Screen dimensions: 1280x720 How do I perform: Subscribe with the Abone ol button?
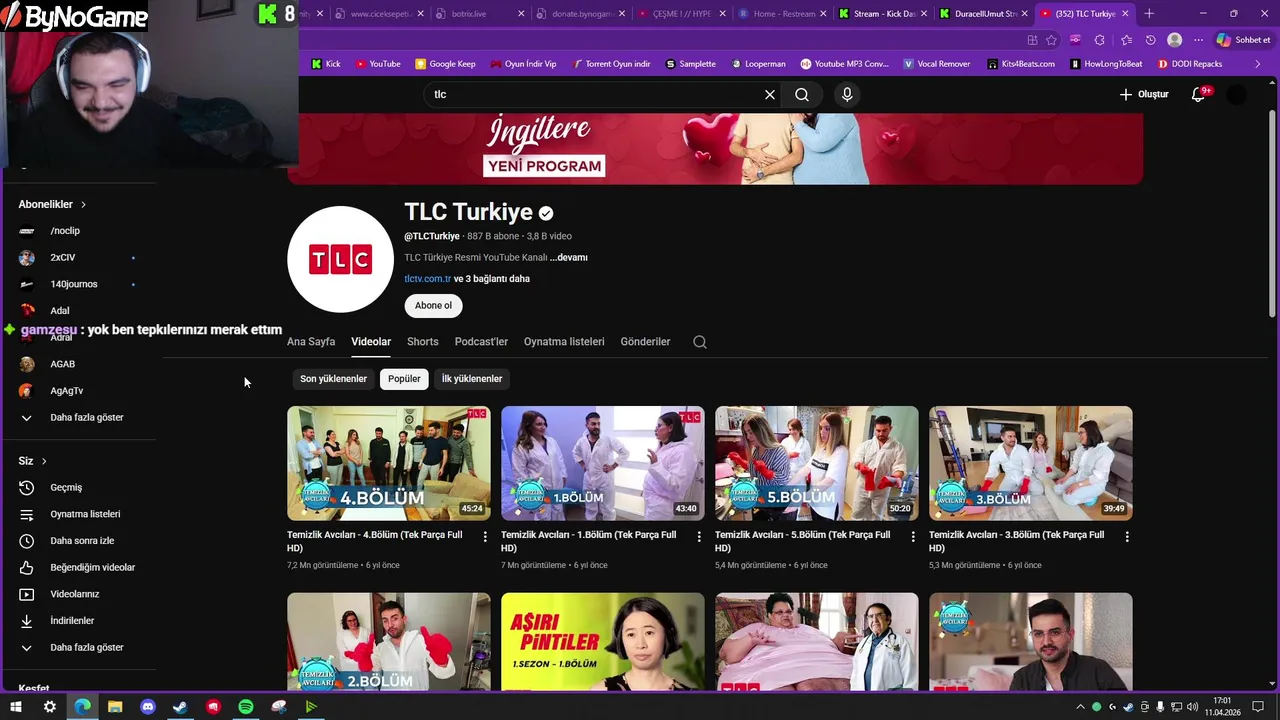433,305
